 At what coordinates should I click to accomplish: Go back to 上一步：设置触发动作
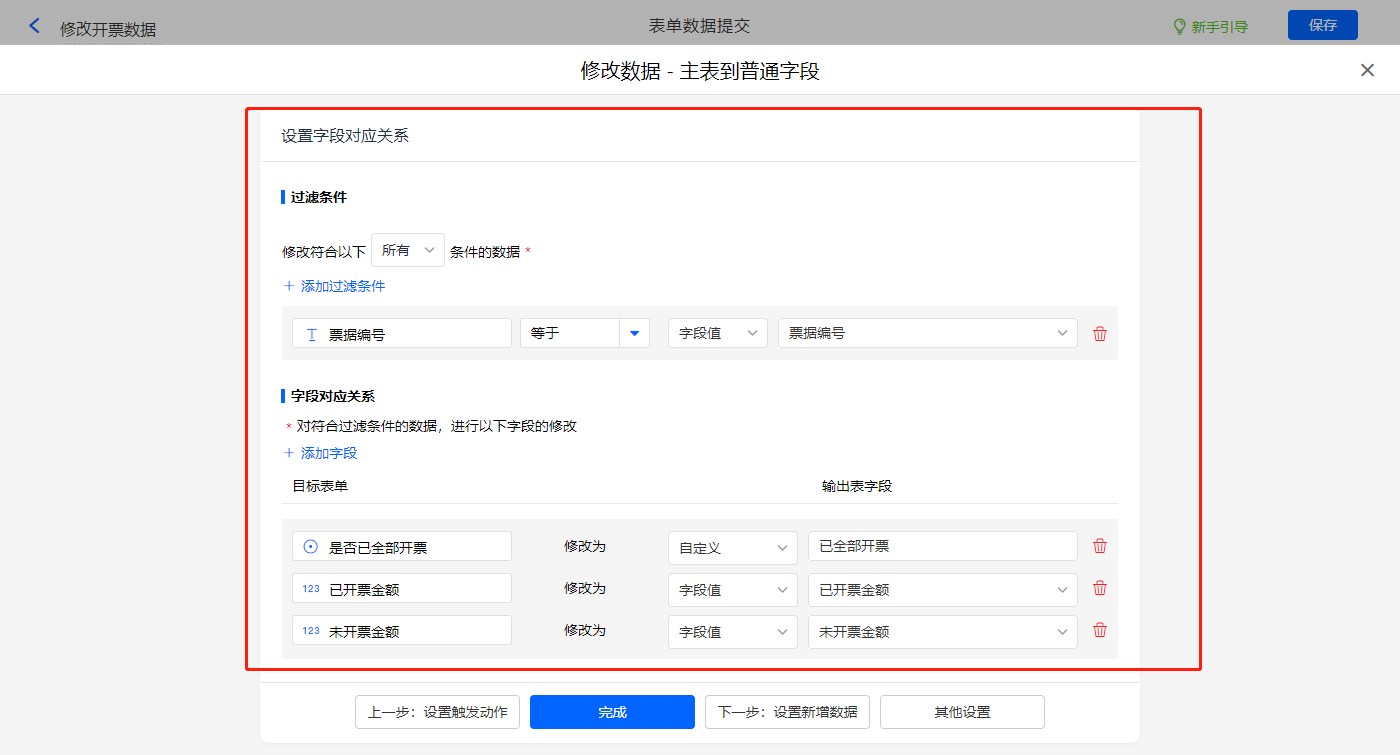pos(437,712)
